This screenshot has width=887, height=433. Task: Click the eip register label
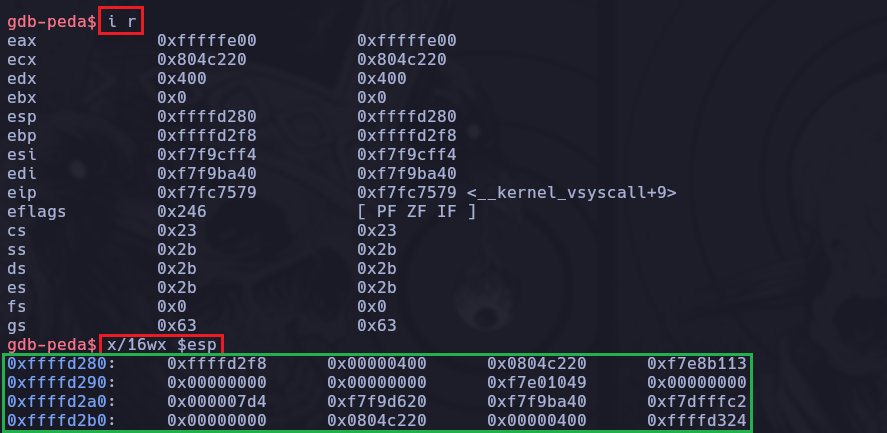coord(21,192)
